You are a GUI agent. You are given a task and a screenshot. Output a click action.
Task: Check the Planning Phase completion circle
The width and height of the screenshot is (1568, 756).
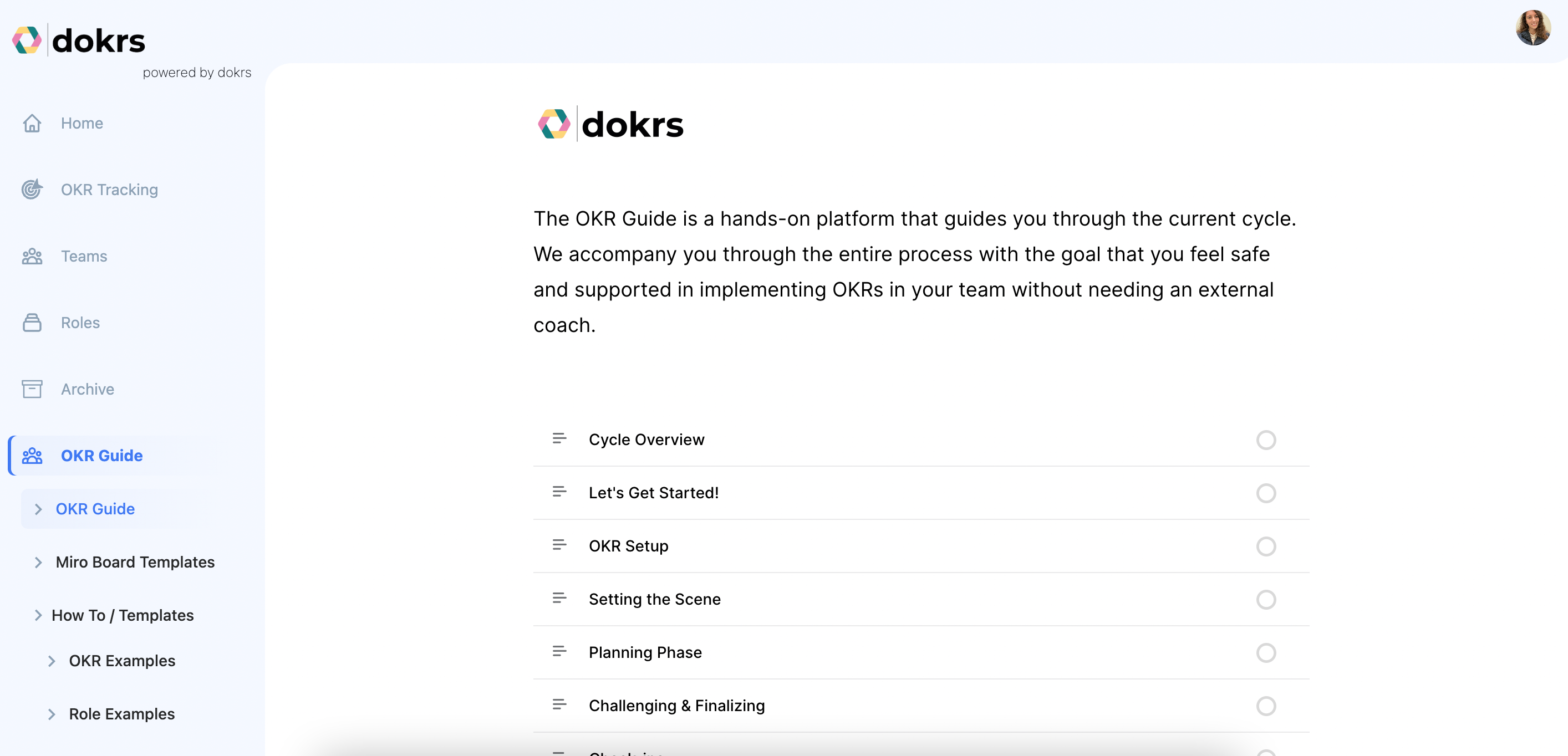point(1265,652)
